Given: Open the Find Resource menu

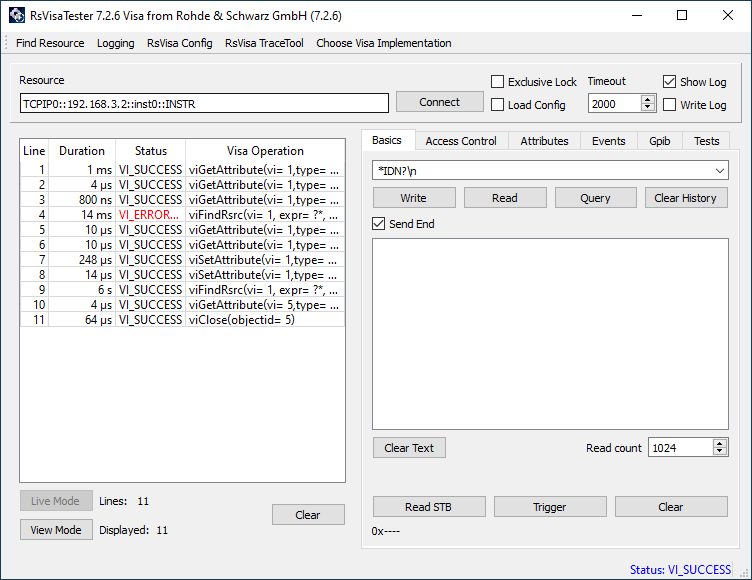Looking at the screenshot, I should [50, 43].
